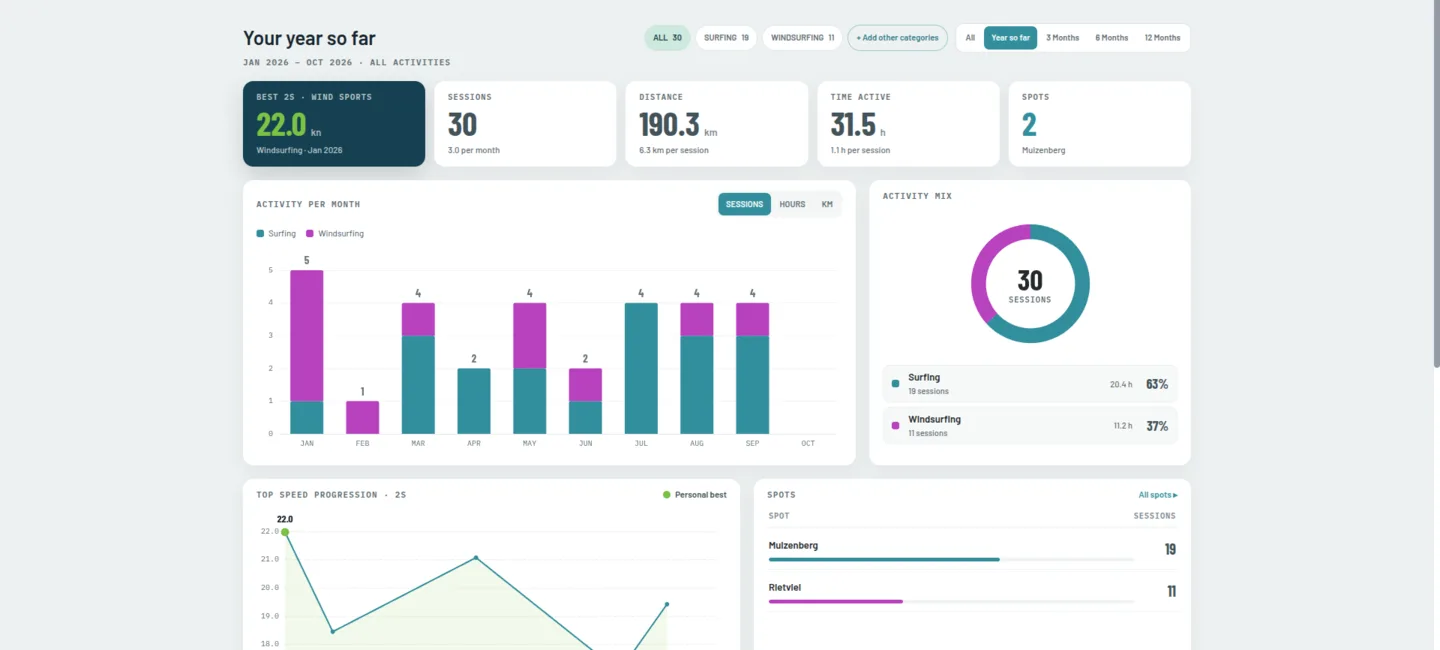This screenshot has width=1440, height=650.
Task: Click the page vertical scrollbar
Action: click(1435, 185)
